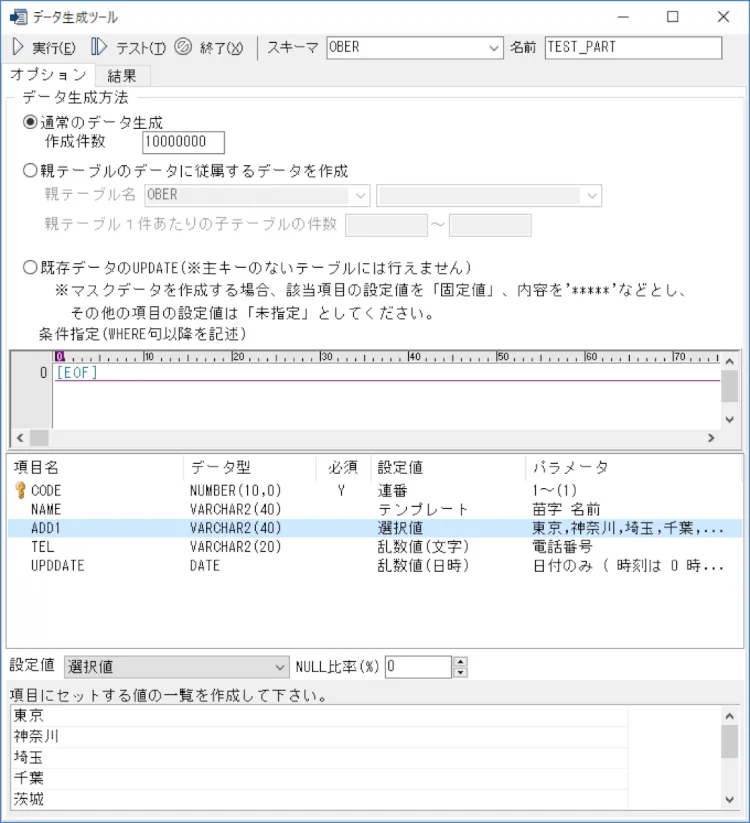Viewport: 750px width, 823px height.
Task: Switch to the オプション tab
Action: 48,75
